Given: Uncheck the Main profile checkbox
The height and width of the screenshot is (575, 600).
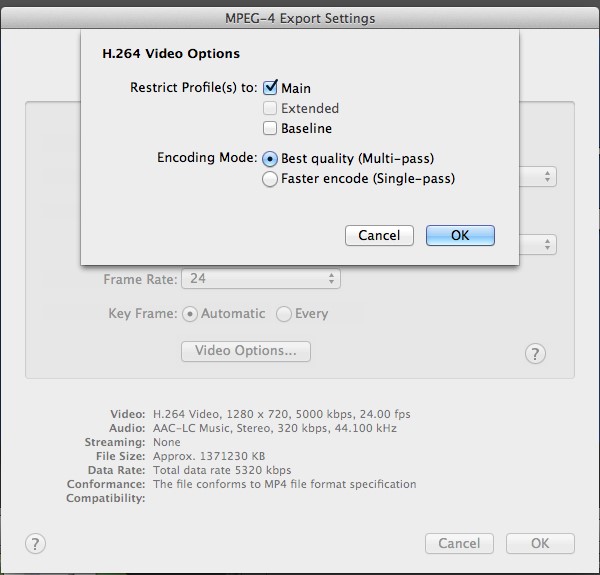Looking at the screenshot, I should [270, 88].
